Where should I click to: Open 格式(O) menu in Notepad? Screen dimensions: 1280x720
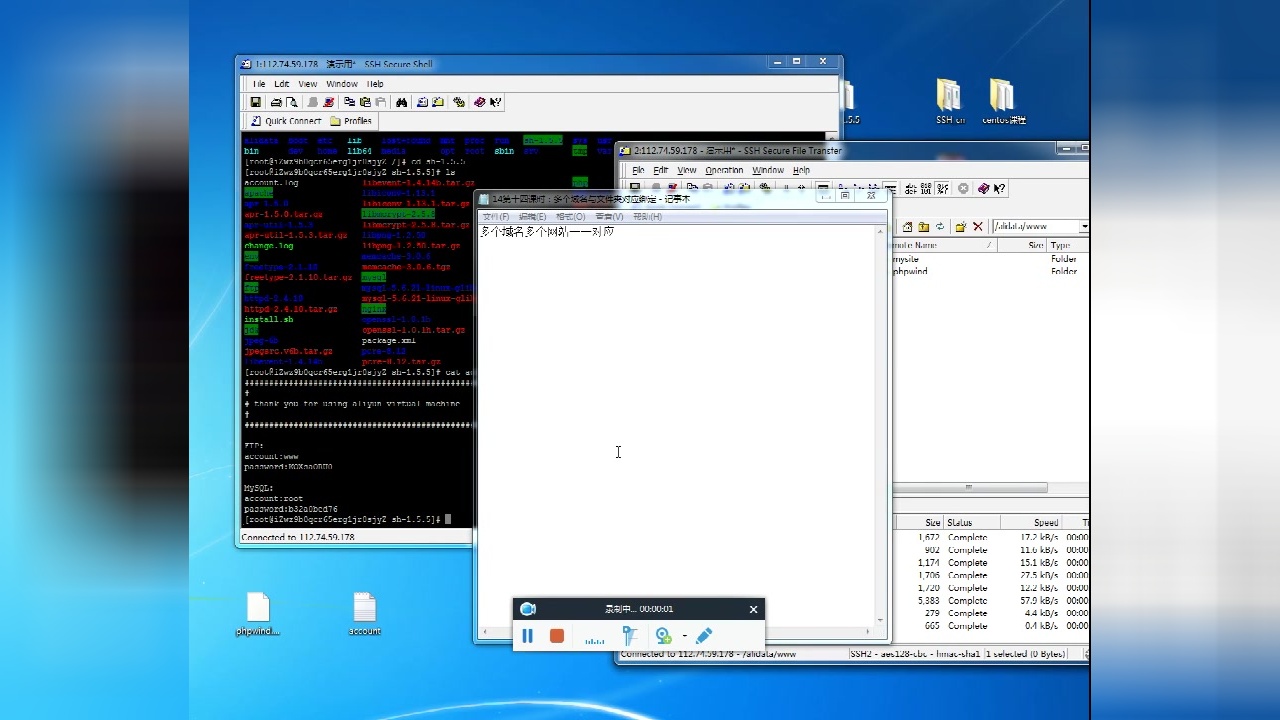click(x=571, y=216)
